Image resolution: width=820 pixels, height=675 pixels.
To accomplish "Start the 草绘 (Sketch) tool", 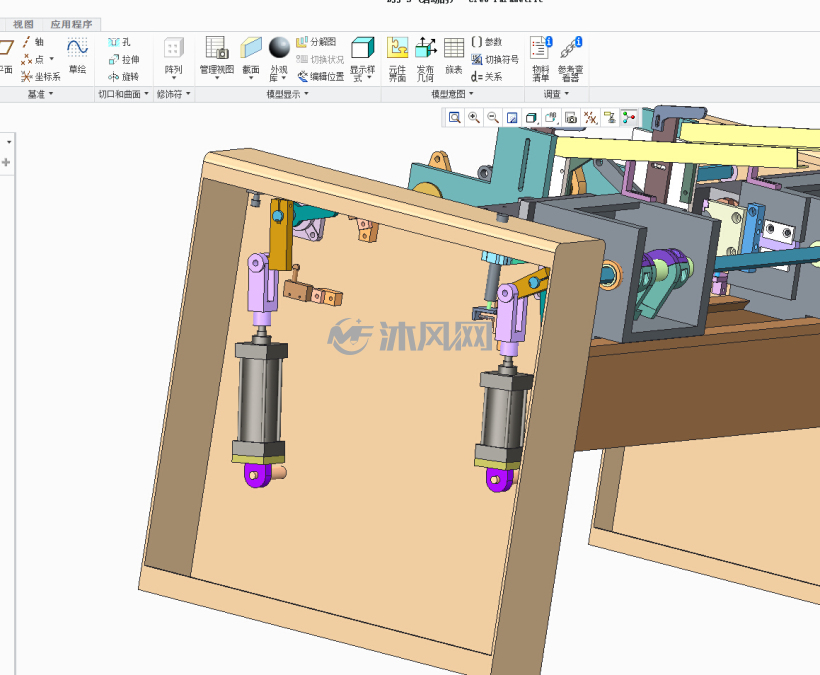I will click(x=77, y=56).
